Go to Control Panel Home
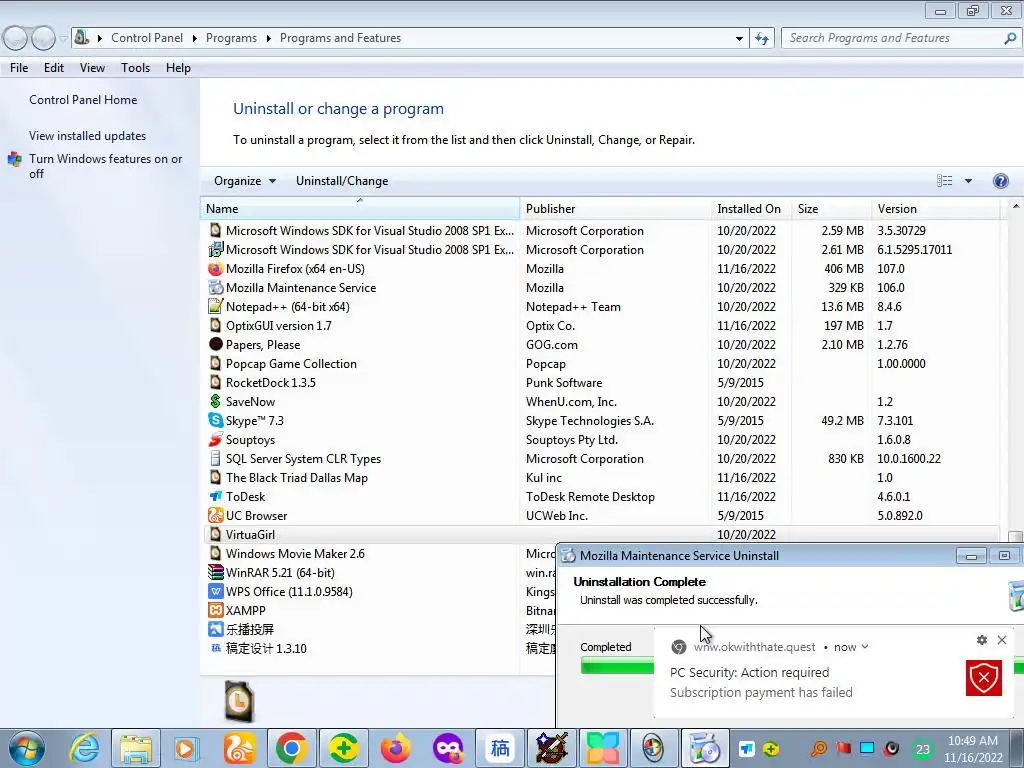 tap(83, 100)
